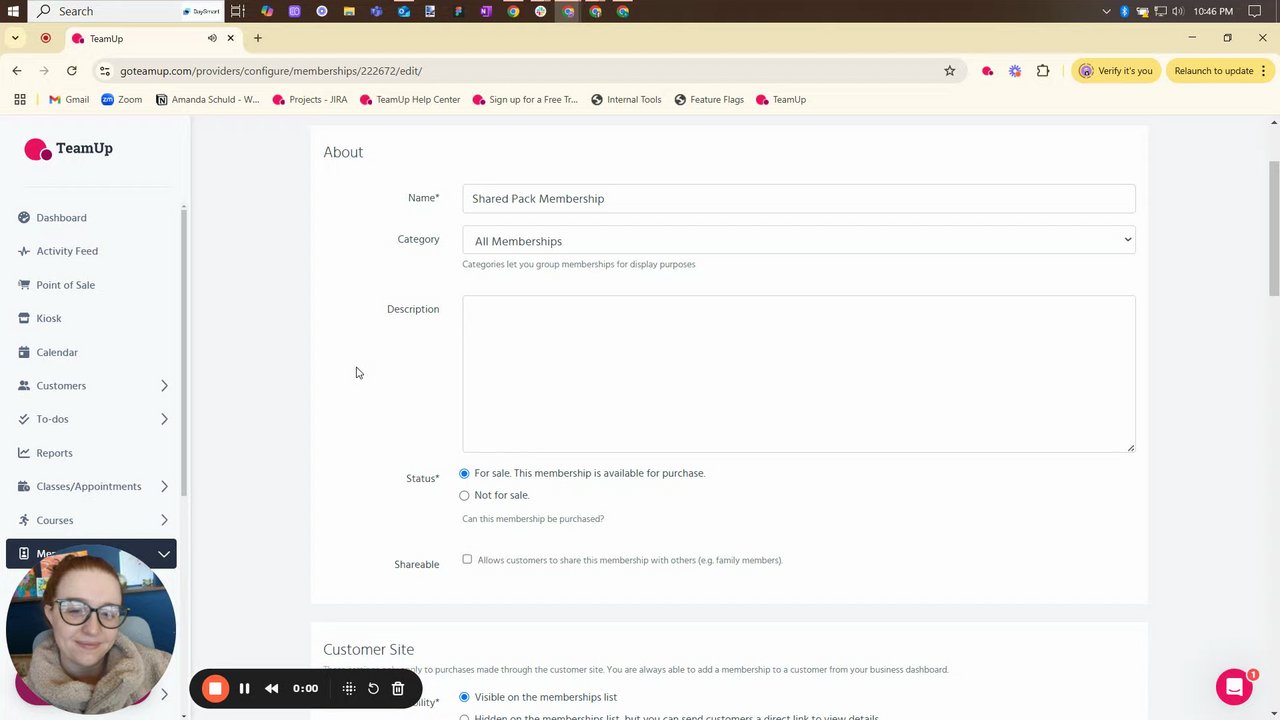Image resolution: width=1280 pixels, height=720 pixels.
Task: Go back to the previous page
Action: (17, 71)
